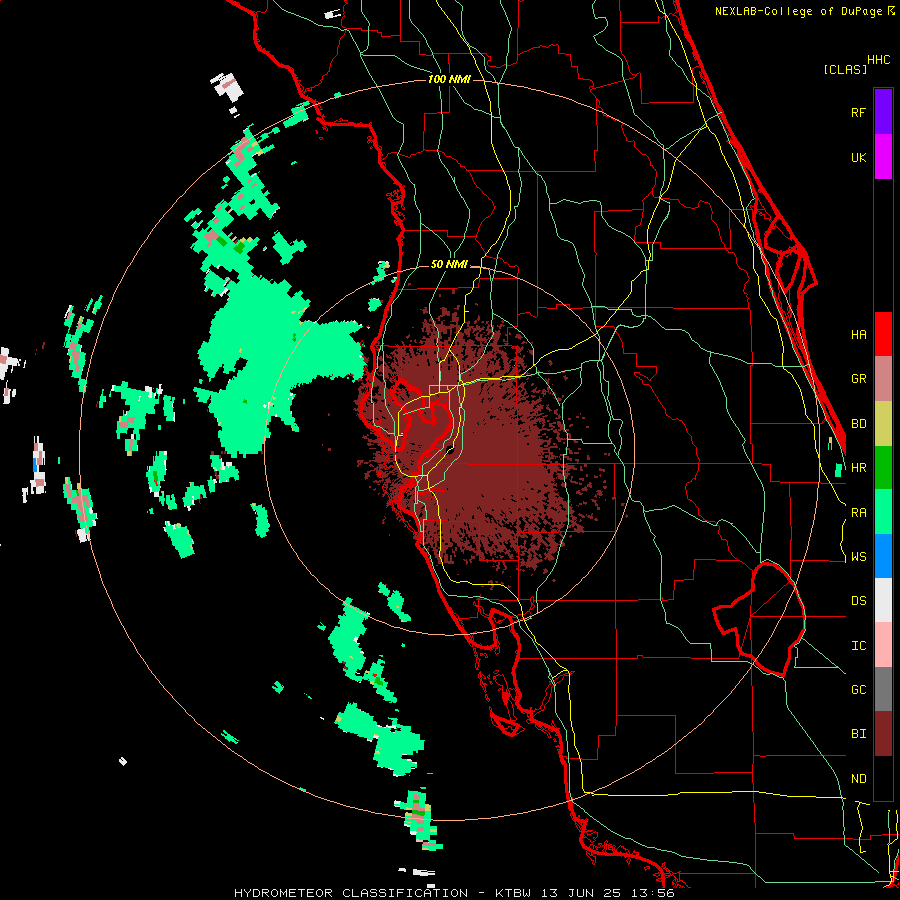The height and width of the screenshot is (900, 900).
Task: Click the 100 NMI range ring label
Action: tap(449, 79)
